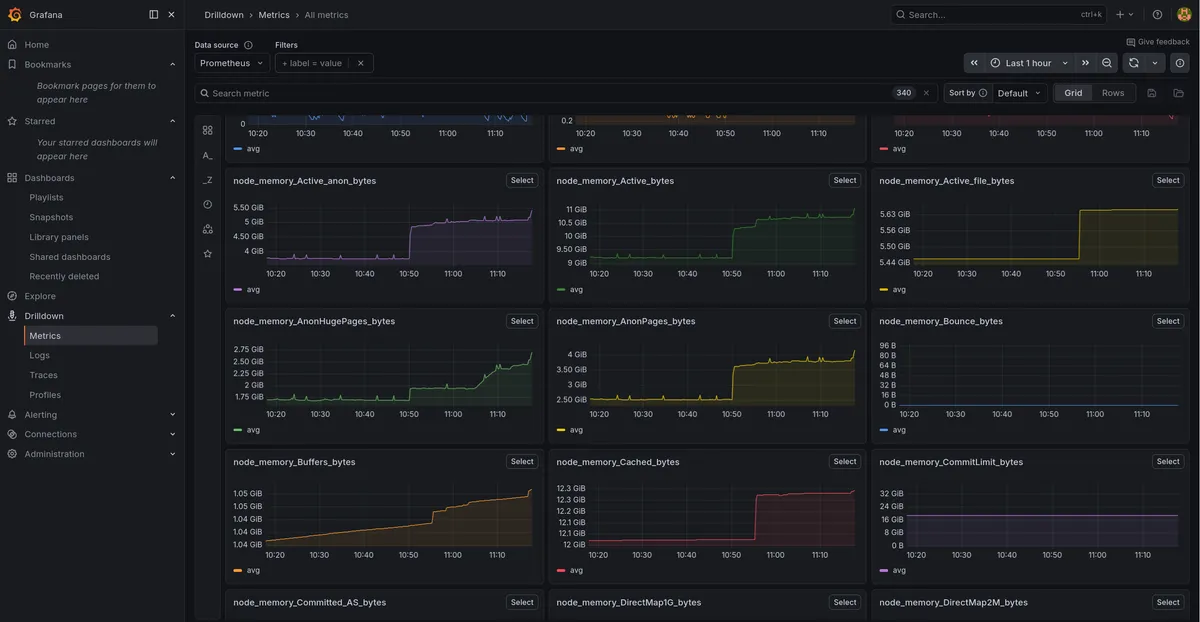Open Profiles under Drilldown
This screenshot has width=1200, height=622.
[45, 395]
